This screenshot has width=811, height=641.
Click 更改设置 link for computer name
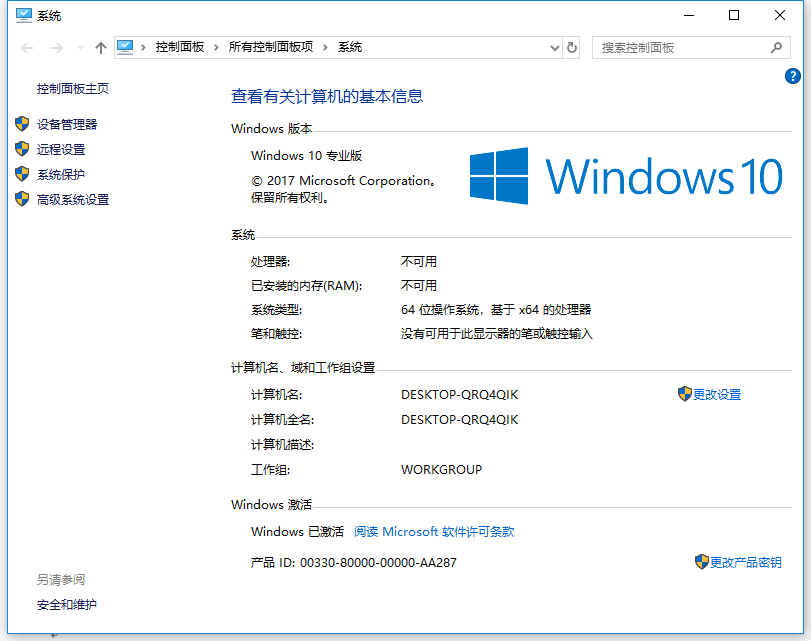click(717, 395)
